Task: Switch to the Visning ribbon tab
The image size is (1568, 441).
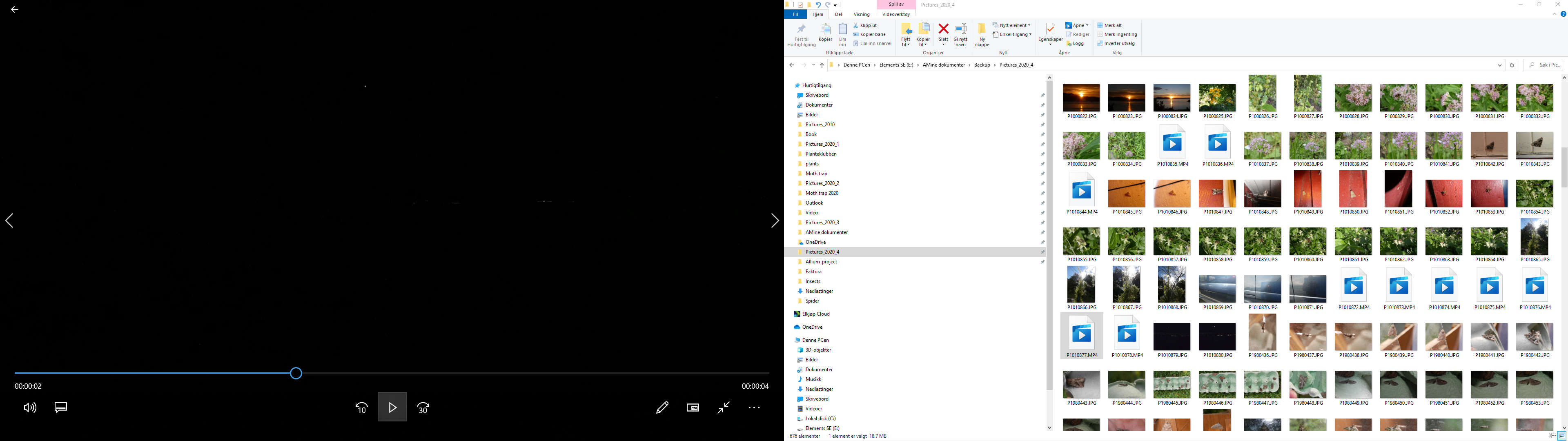Action: tap(861, 15)
